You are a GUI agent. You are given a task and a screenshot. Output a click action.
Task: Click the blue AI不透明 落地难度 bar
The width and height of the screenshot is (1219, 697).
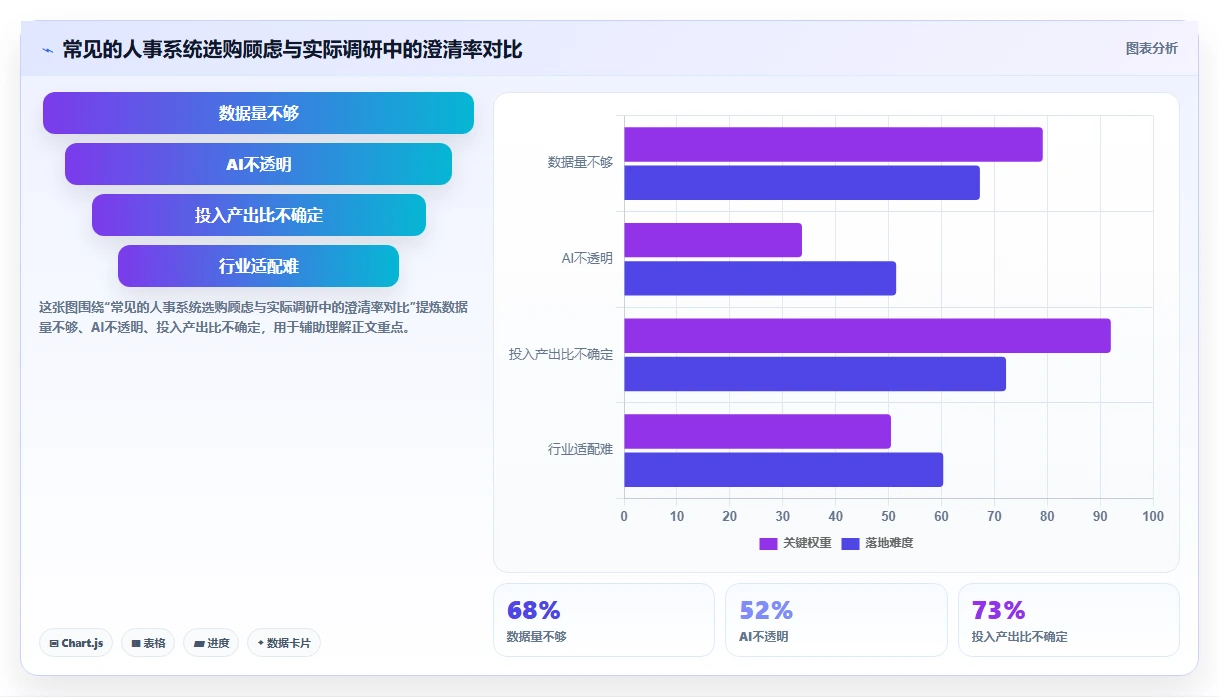(760, 278)
